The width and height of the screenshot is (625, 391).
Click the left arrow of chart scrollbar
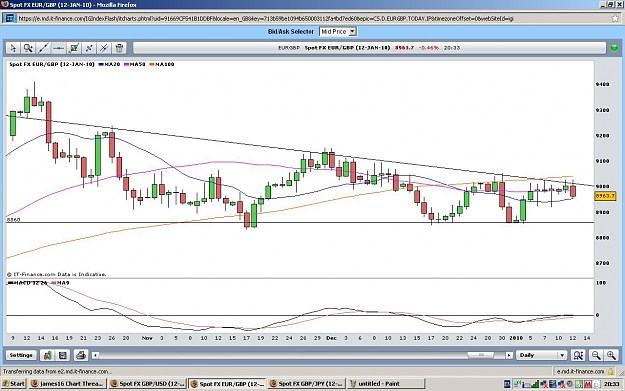[x=95, y=355]
